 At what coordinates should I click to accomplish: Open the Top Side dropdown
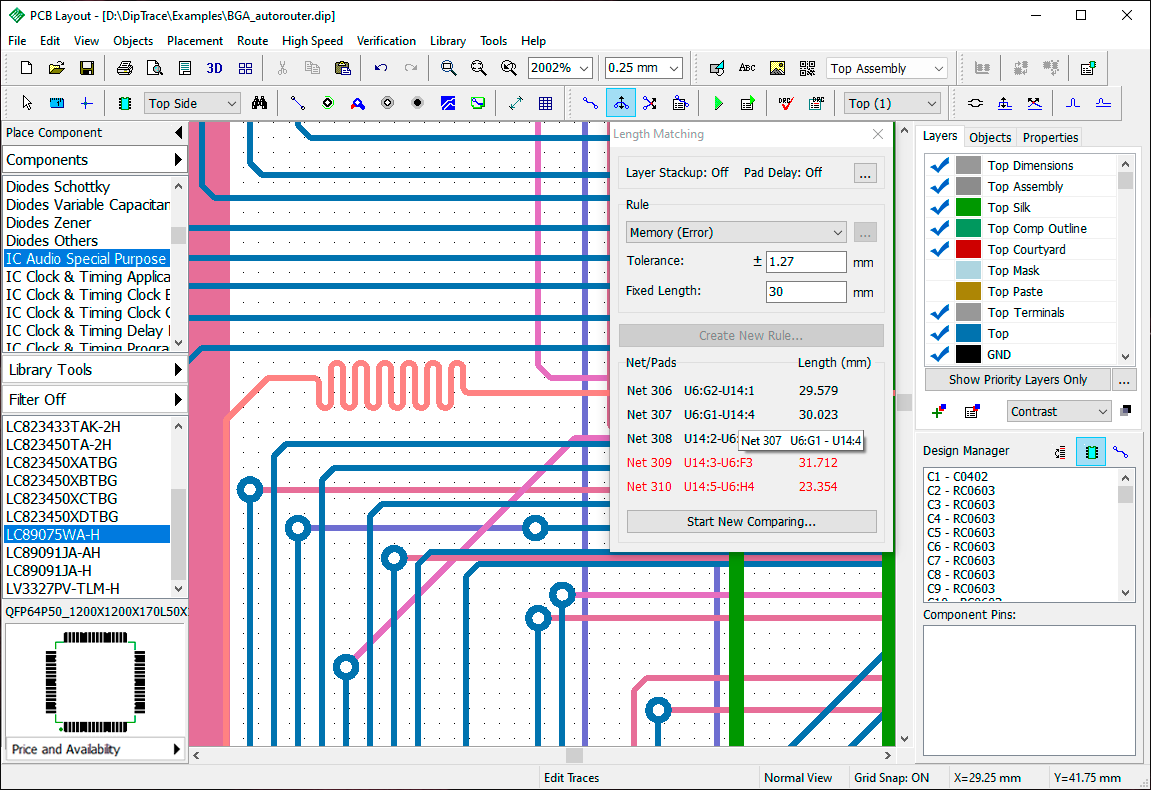point(192,104)
